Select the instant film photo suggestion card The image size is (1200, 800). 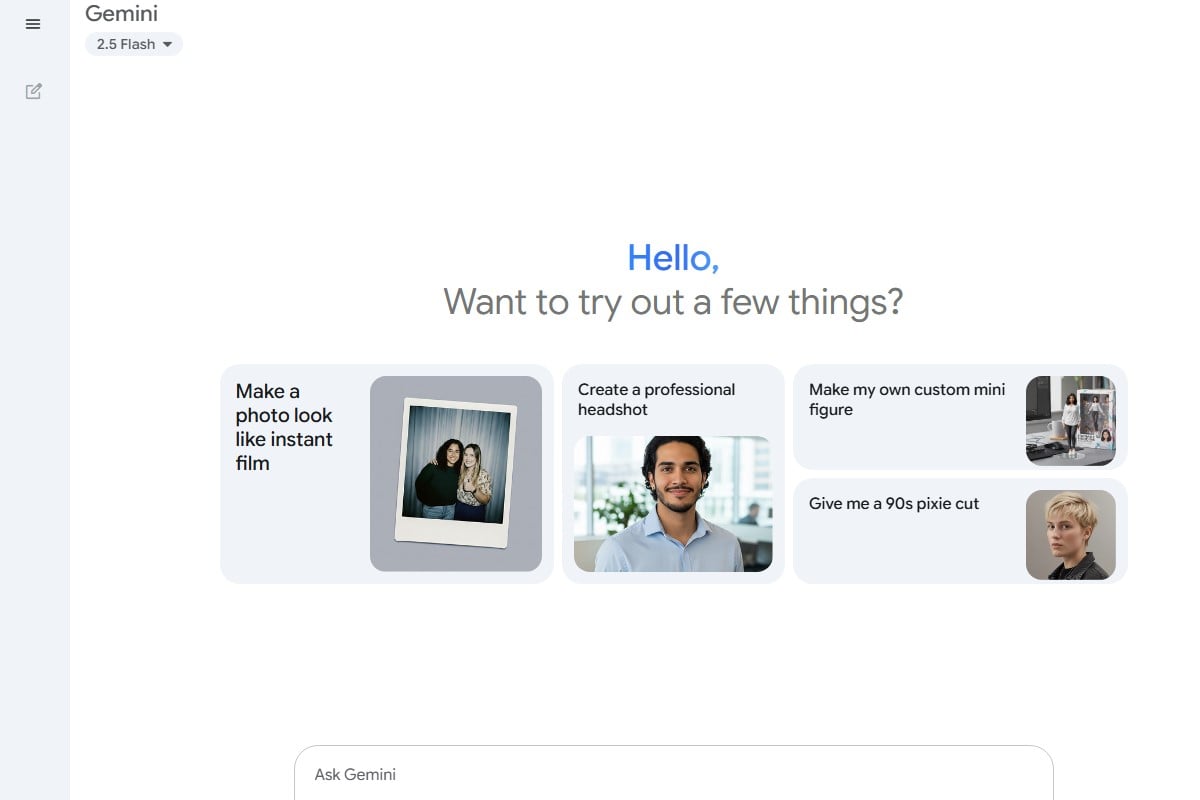386,474
